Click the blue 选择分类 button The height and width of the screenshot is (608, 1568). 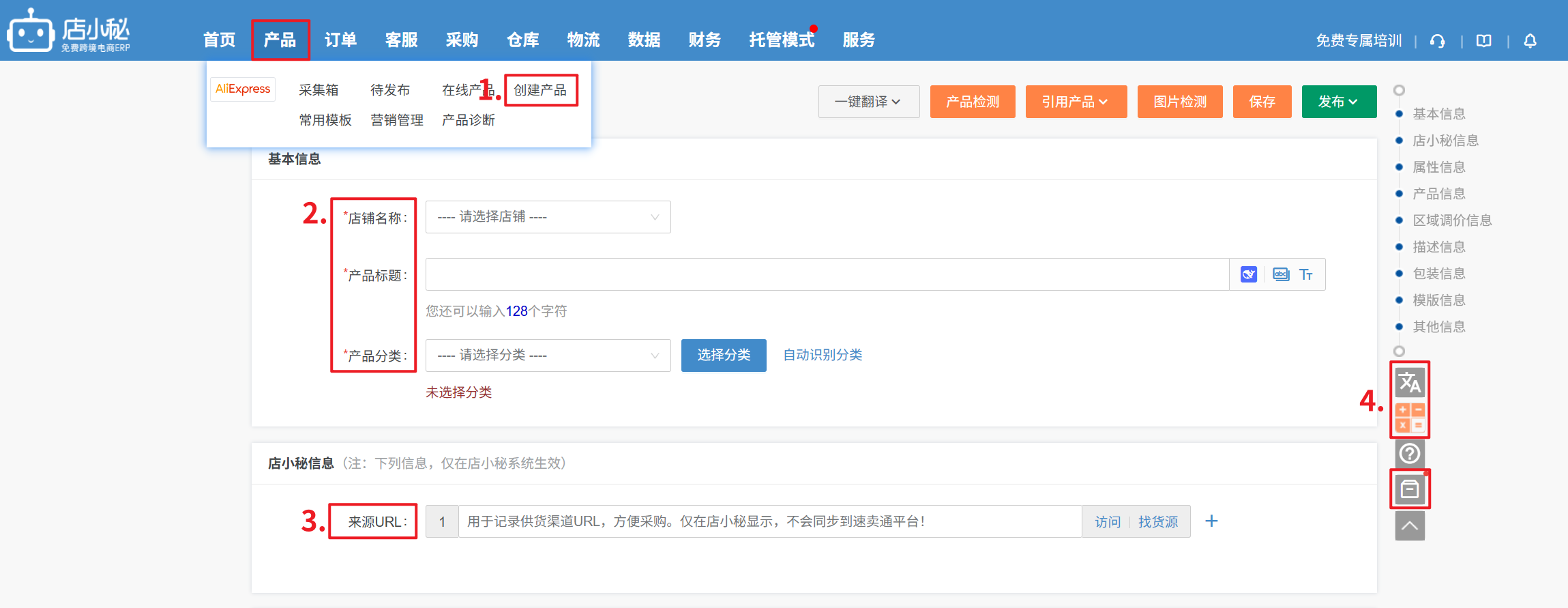pos(723,356)
